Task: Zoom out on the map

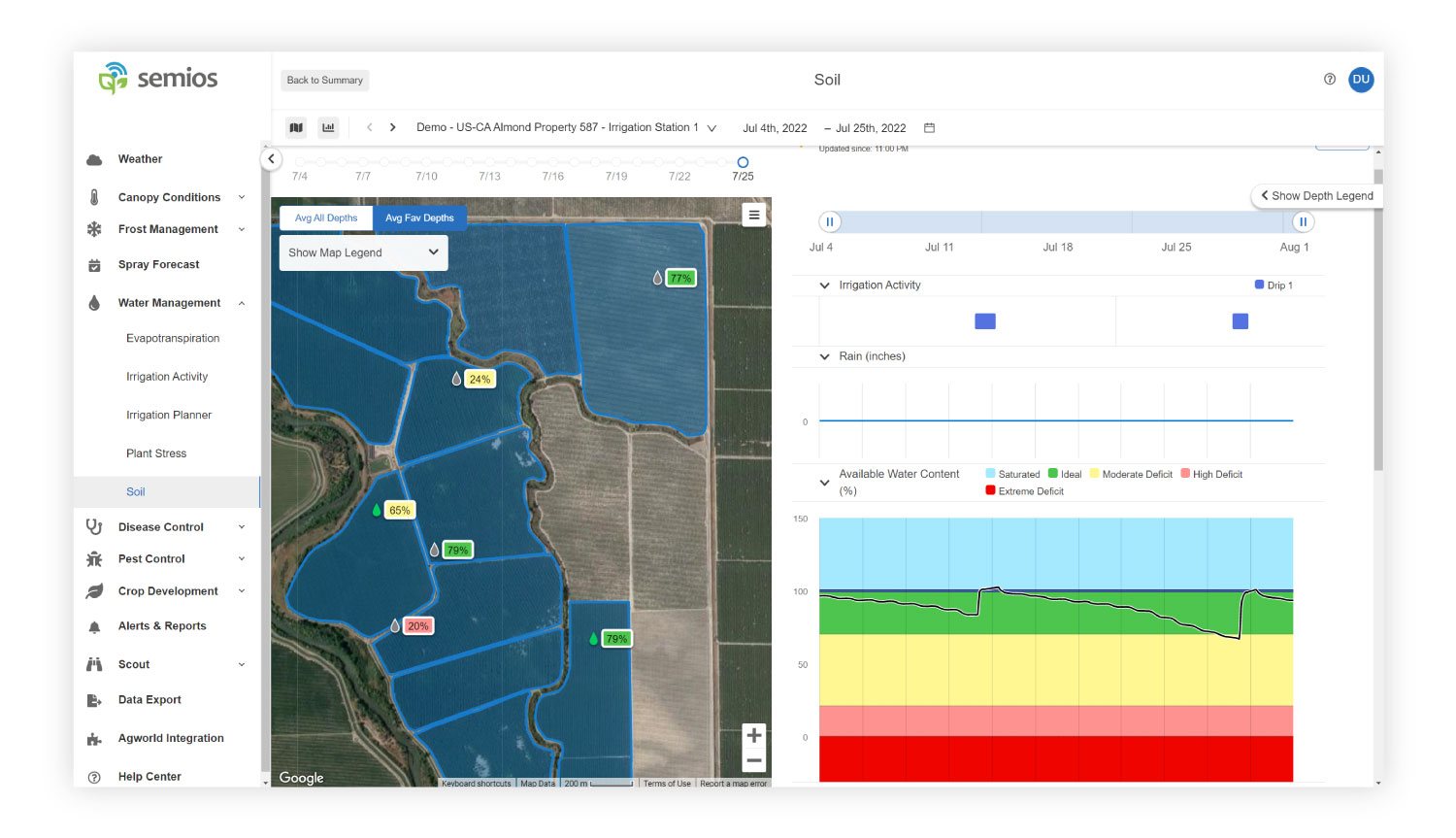Action: pos(754,761)
